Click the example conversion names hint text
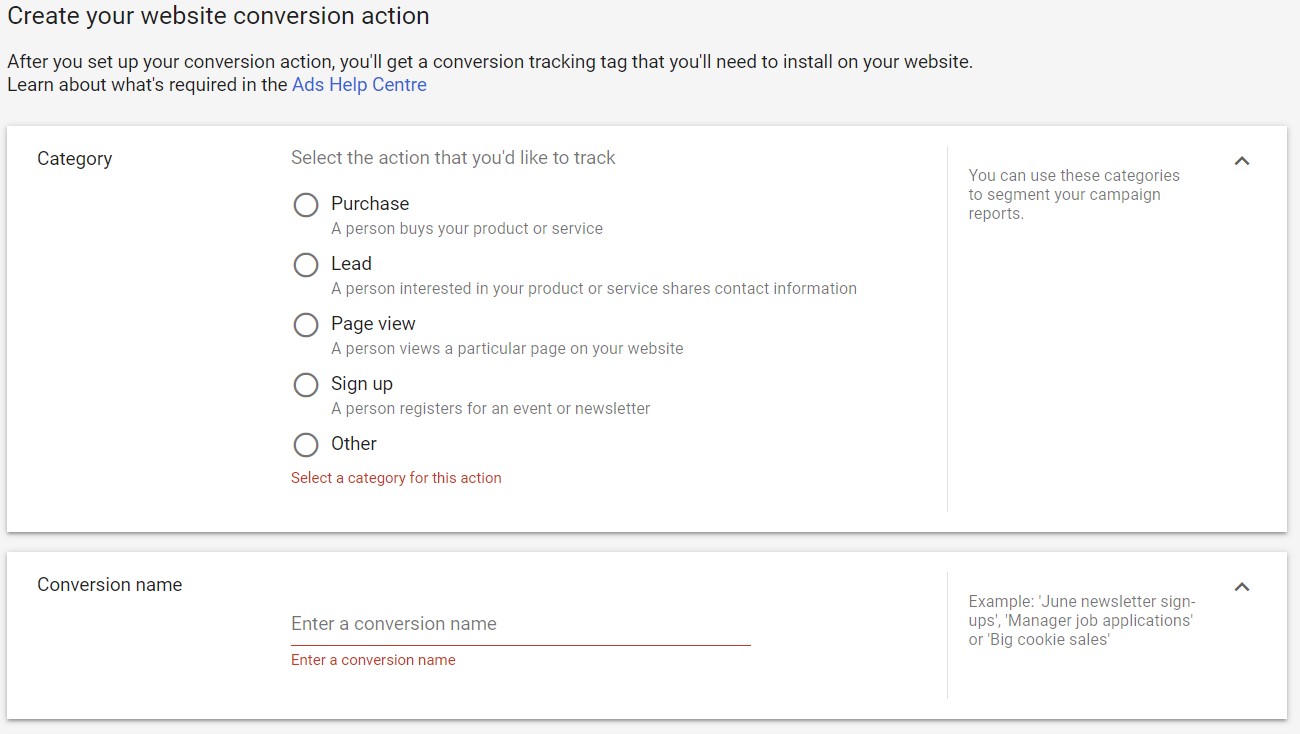The image size is (1300, 734). pos(1082,621)
